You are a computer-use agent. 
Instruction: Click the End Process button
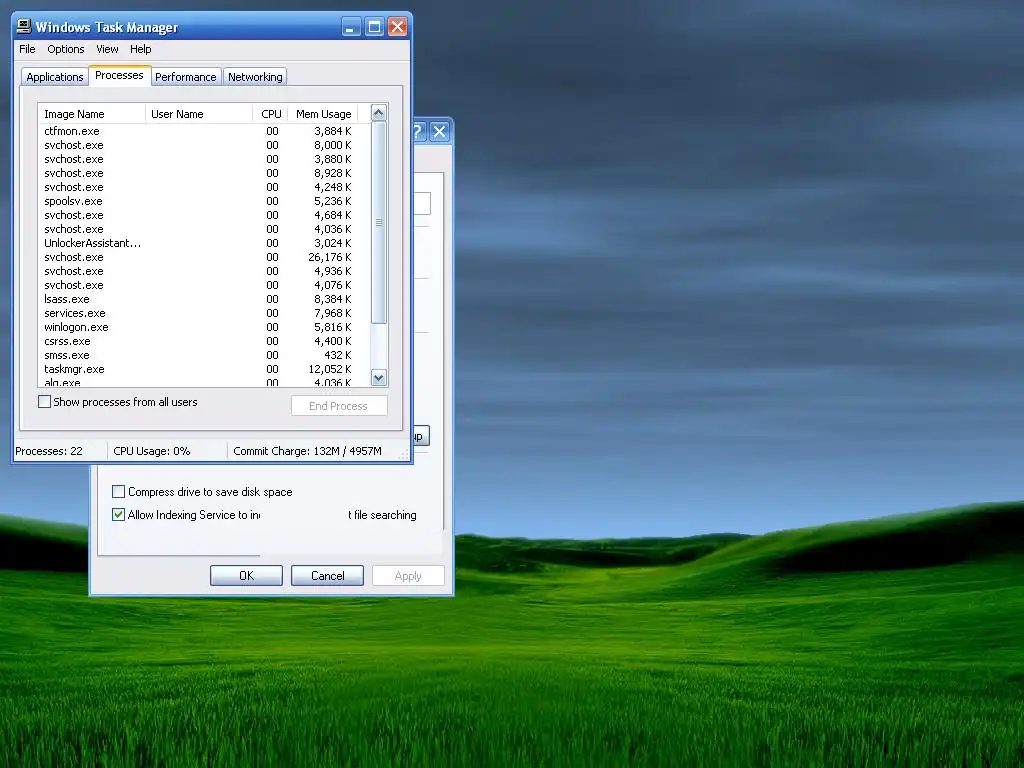339,406
